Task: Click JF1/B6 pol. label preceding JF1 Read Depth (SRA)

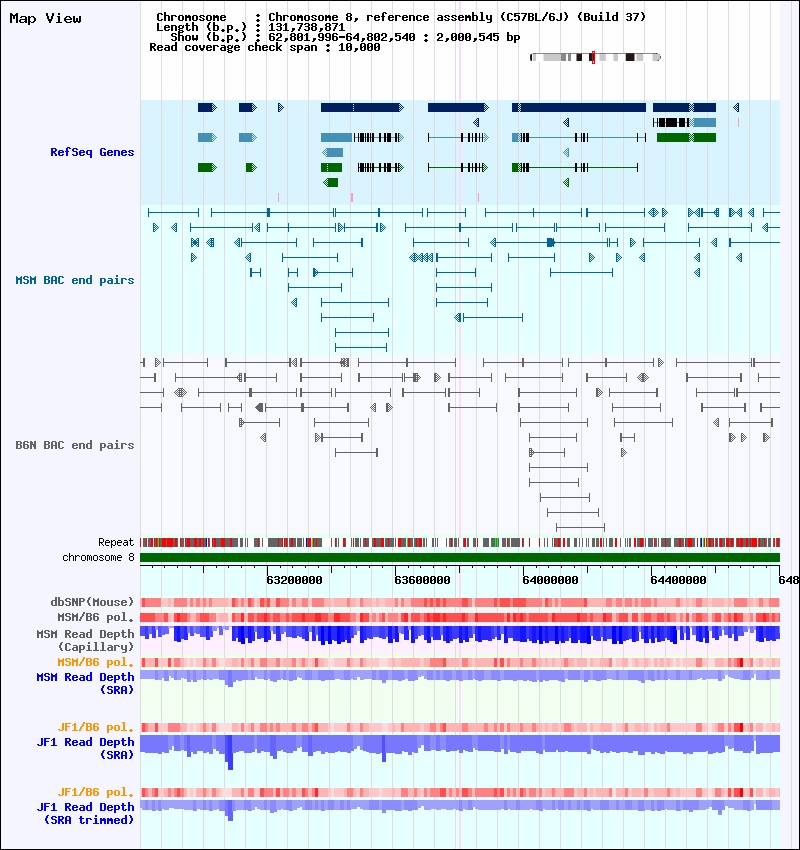Action: coord(95,727)
